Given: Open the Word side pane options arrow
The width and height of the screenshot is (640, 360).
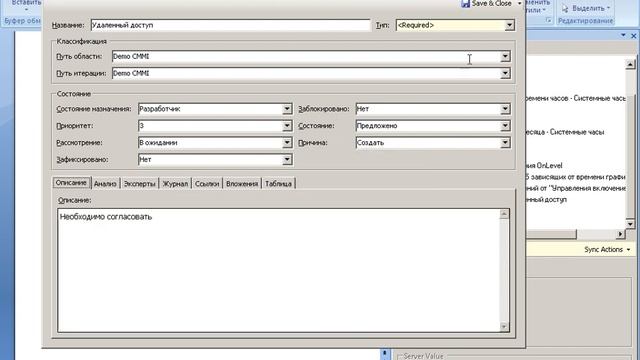Looking at the screenshot, I should (x=623, y=36).
